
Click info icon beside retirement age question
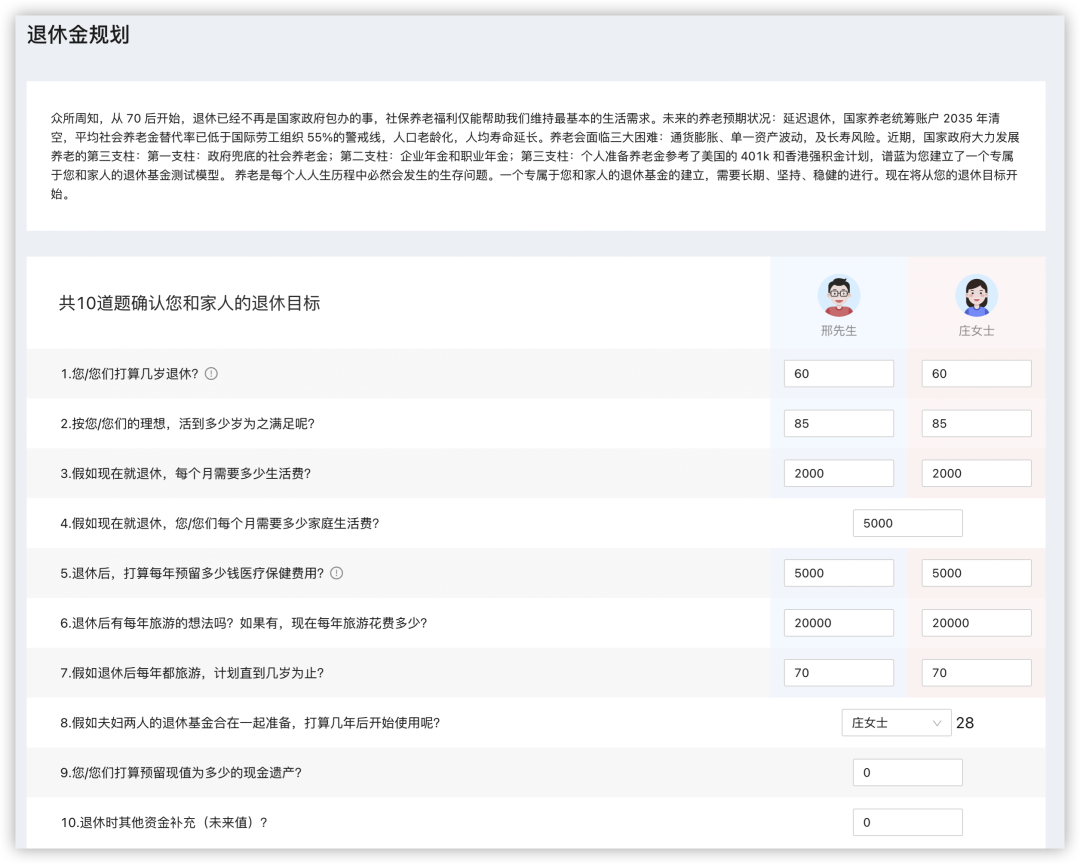[x=211, y=374]
